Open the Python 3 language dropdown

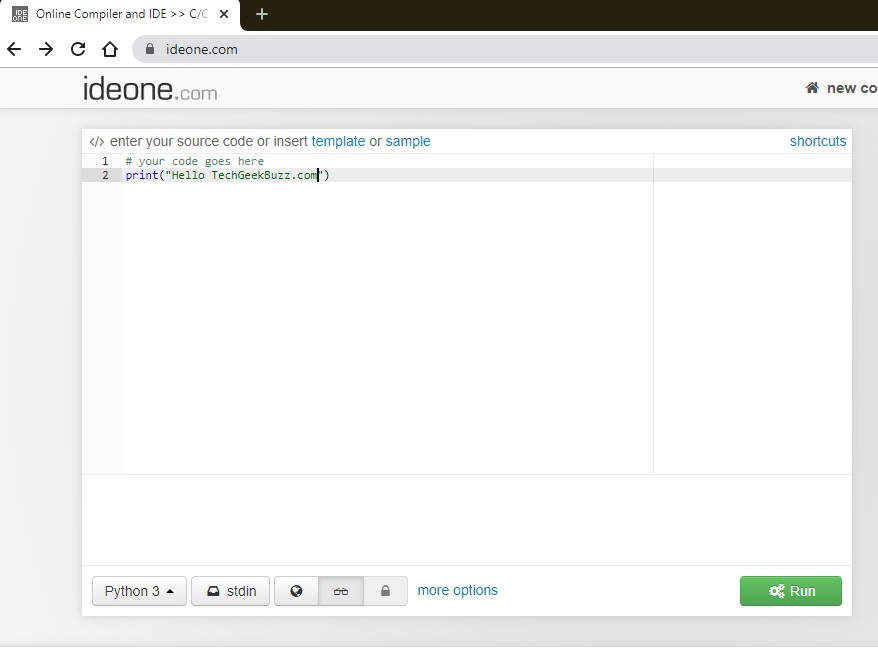click(139, 591)
